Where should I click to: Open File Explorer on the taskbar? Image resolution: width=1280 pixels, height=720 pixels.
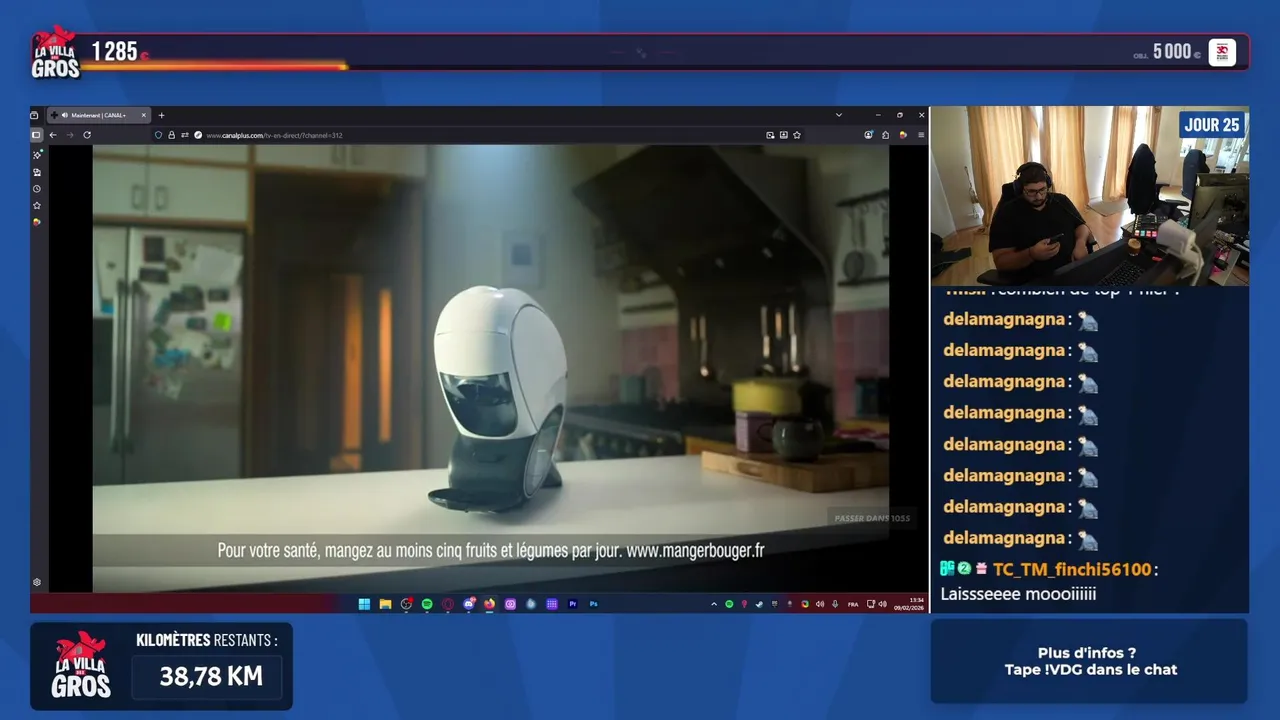[385, 604]
